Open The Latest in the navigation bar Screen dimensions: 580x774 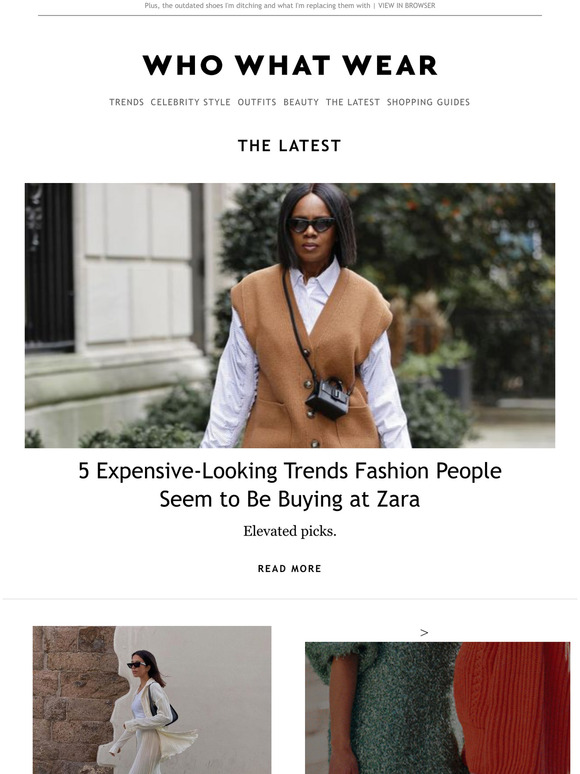pyautogui.click(x=353, y=102)
